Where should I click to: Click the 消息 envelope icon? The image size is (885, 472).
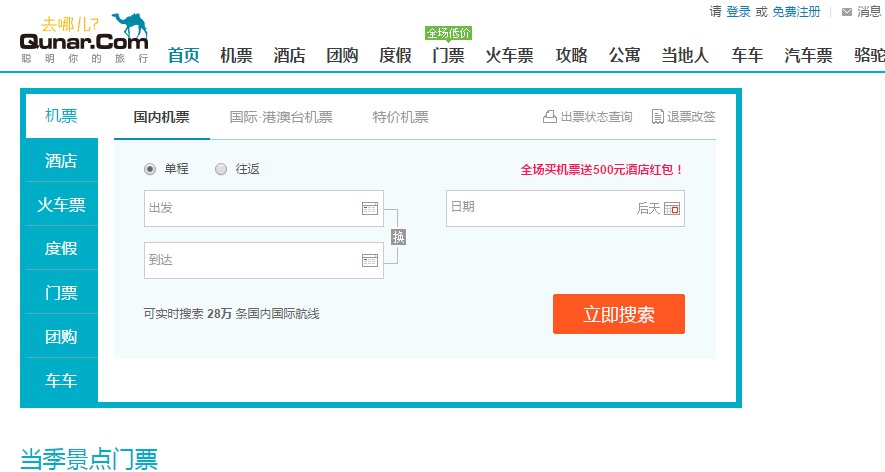(x=847, y=12)
